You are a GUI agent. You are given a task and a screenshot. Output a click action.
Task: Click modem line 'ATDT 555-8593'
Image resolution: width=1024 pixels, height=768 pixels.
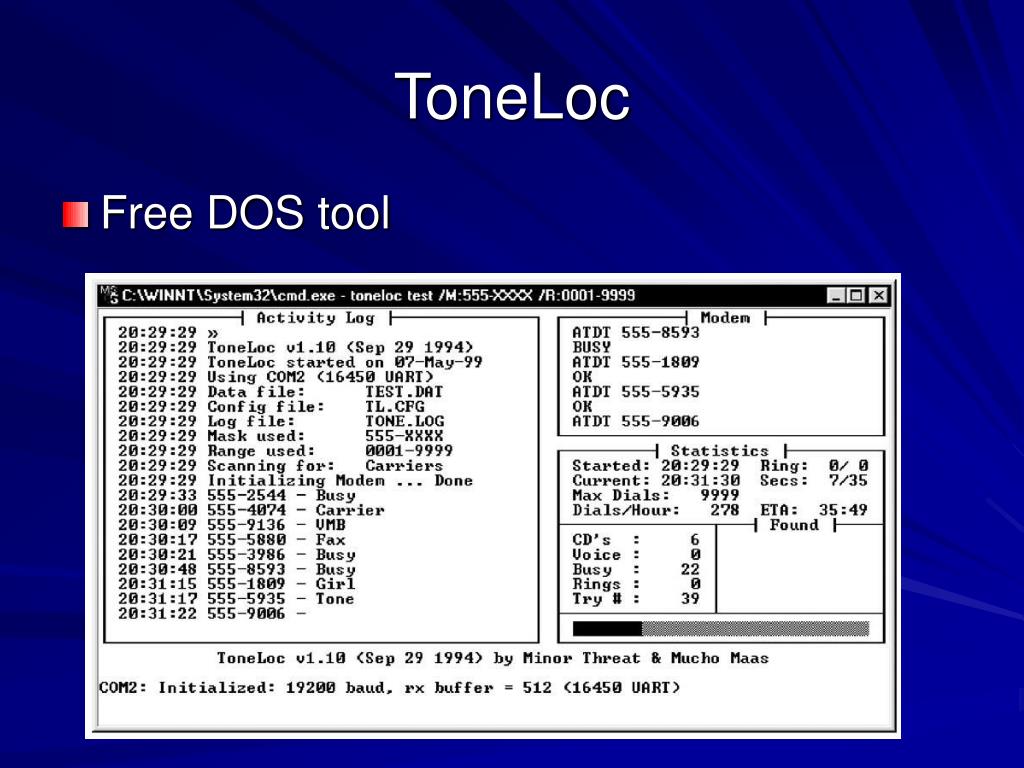click(x=635, y=333)
